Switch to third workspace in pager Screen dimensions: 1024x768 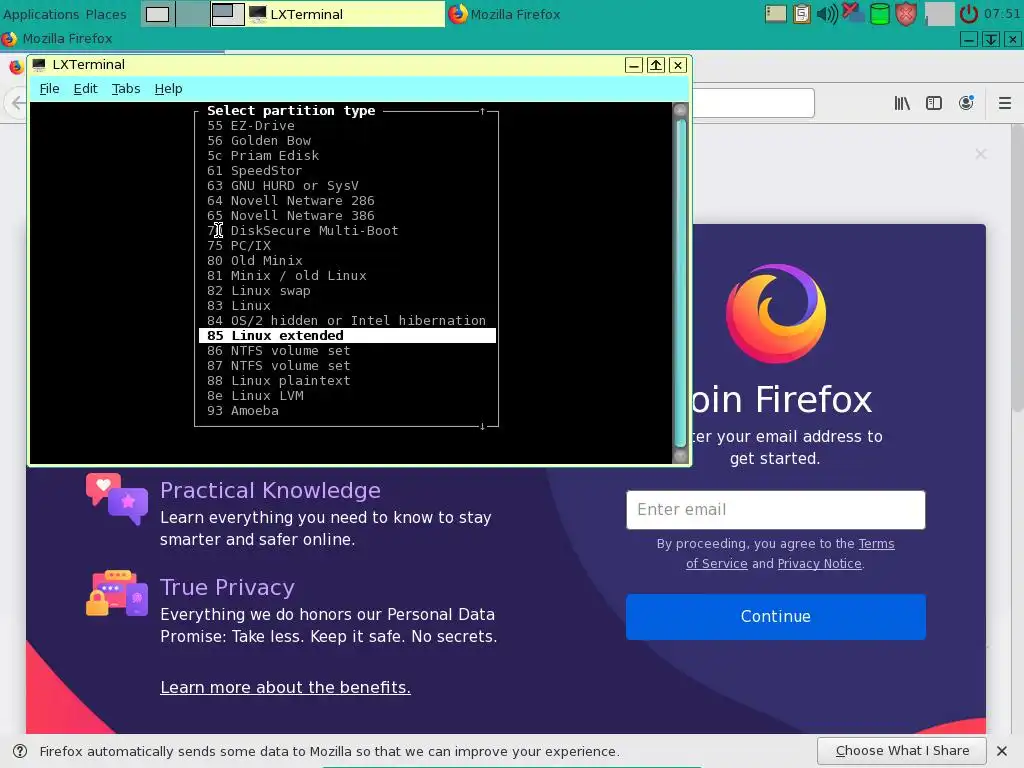pos(227,14)
